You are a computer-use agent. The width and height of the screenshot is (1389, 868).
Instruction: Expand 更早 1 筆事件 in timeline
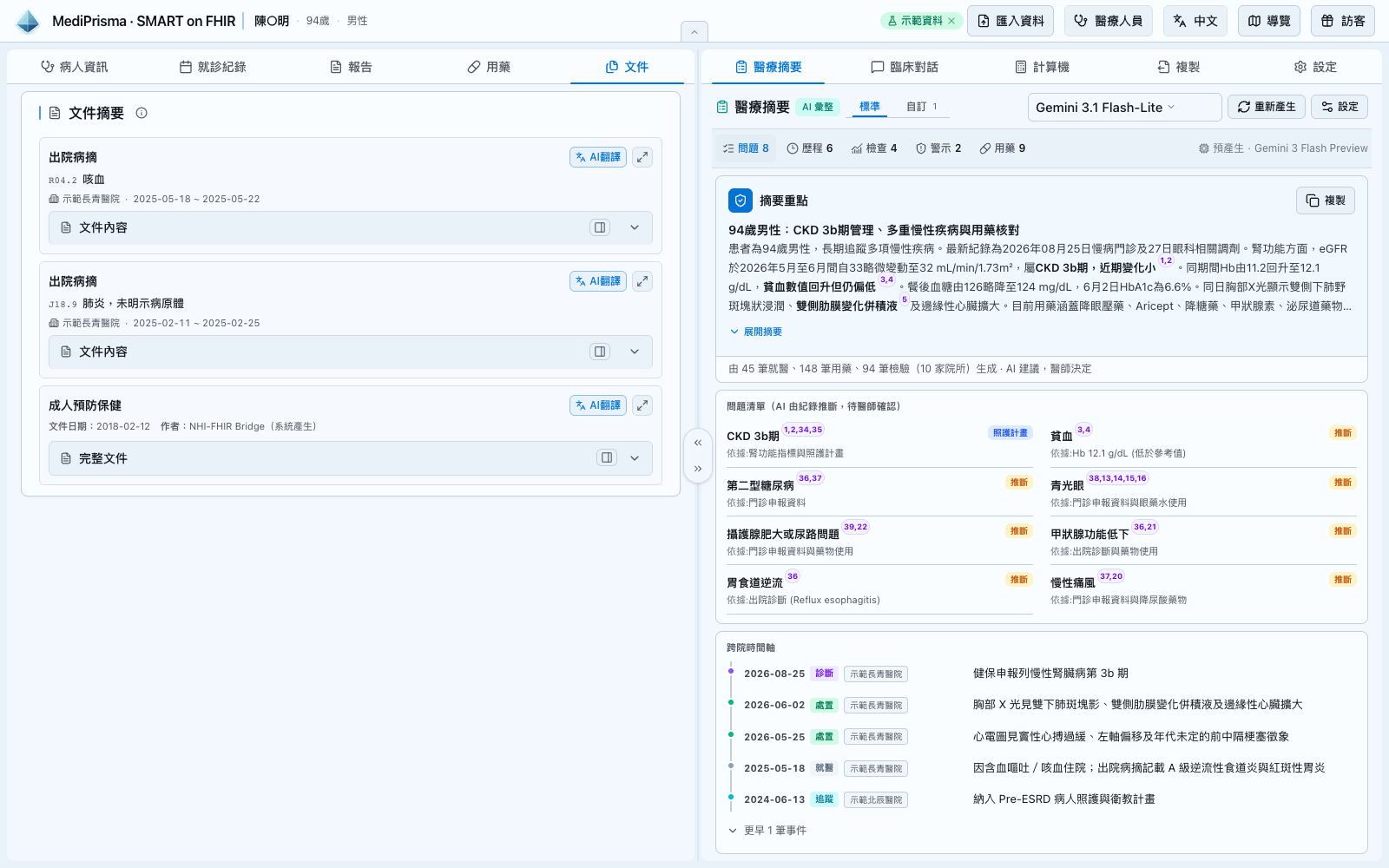767,831
